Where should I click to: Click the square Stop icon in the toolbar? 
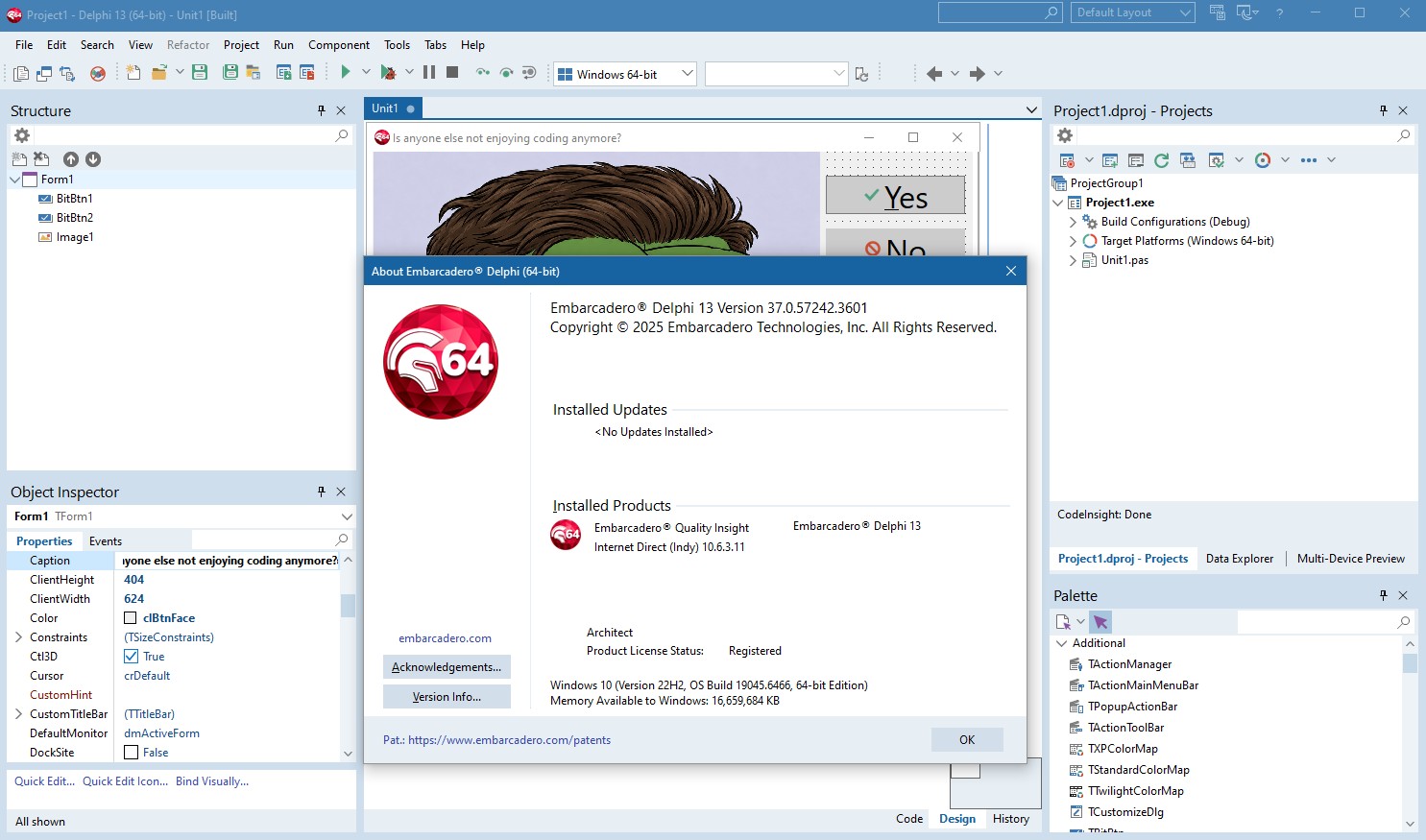452,72
